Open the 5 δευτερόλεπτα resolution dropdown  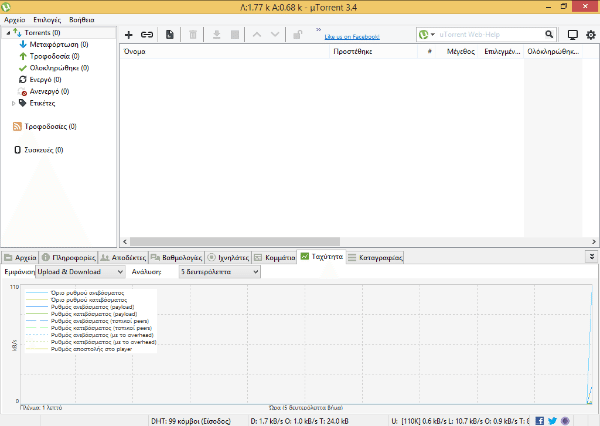point(220,272)
